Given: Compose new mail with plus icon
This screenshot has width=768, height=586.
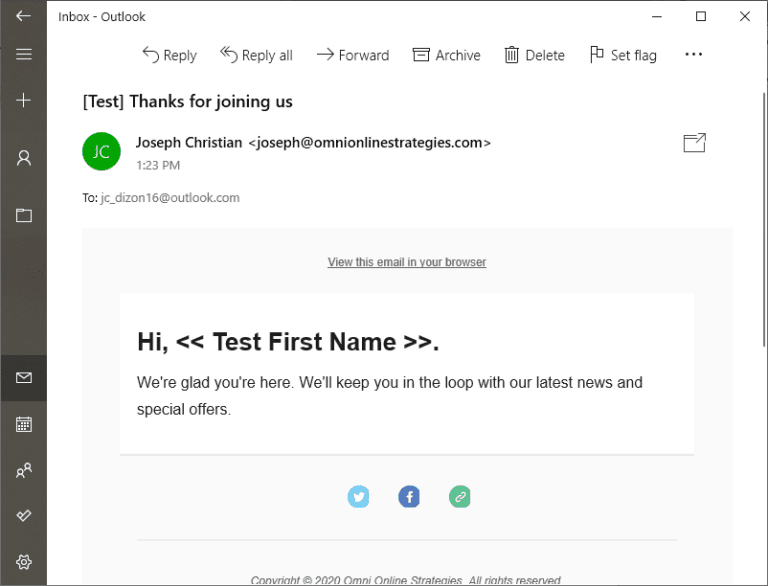Looking at the screenshot, I should click(23, 100).
